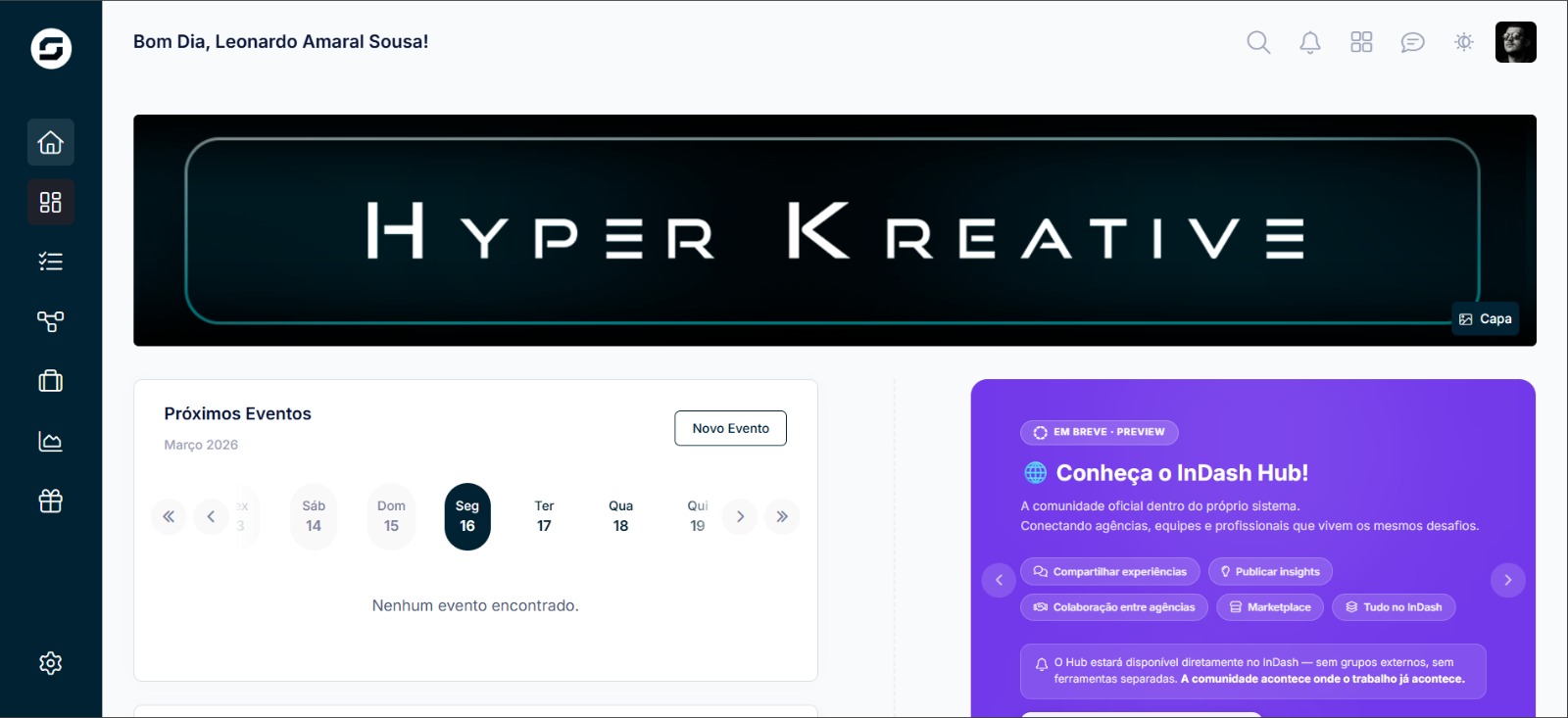Open the apps grid in header
Screen dimensions: 1568x718
pos(1361,42)
